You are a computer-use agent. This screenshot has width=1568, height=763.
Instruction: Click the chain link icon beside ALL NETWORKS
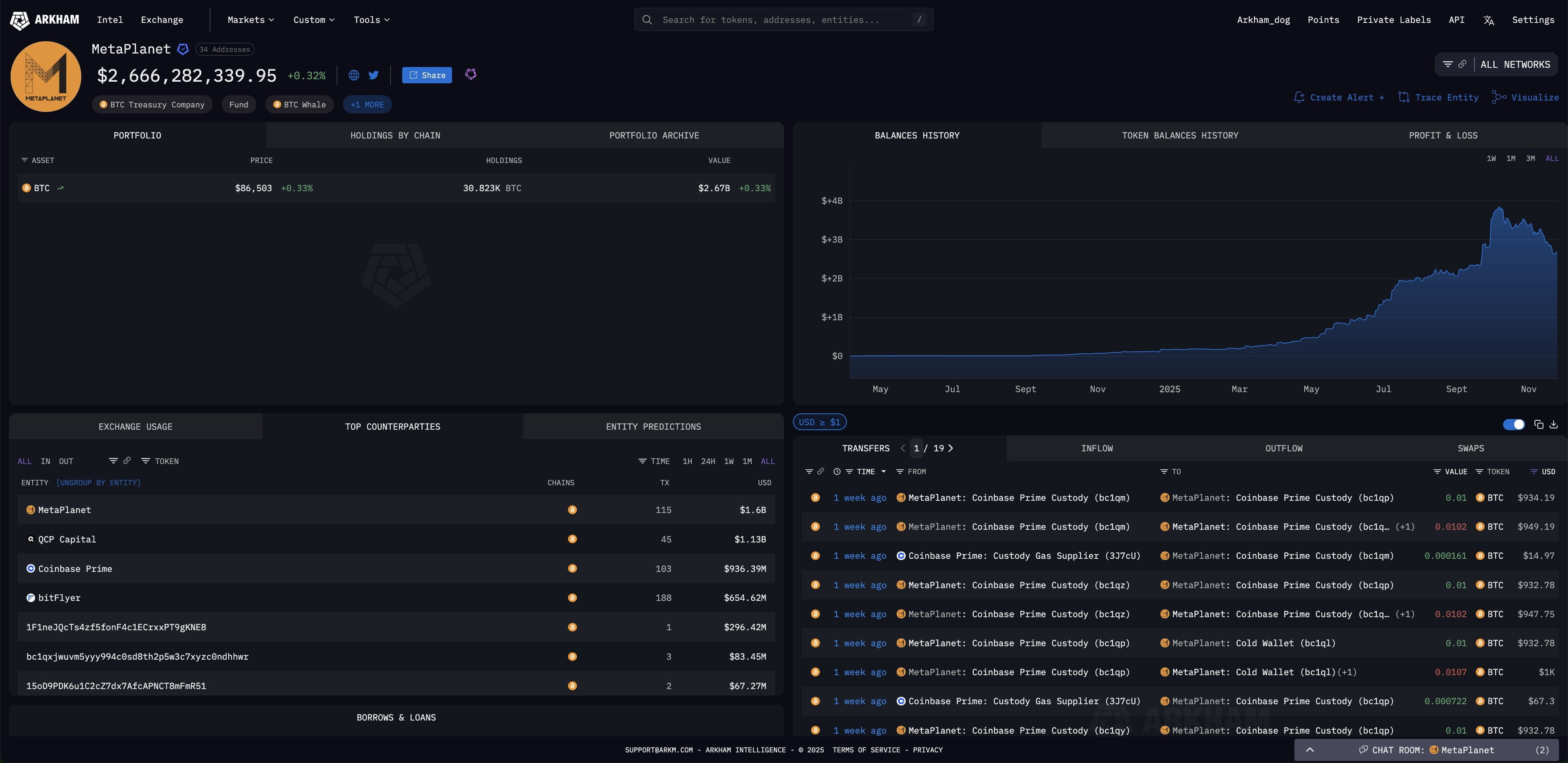(x=1462, y=65)
